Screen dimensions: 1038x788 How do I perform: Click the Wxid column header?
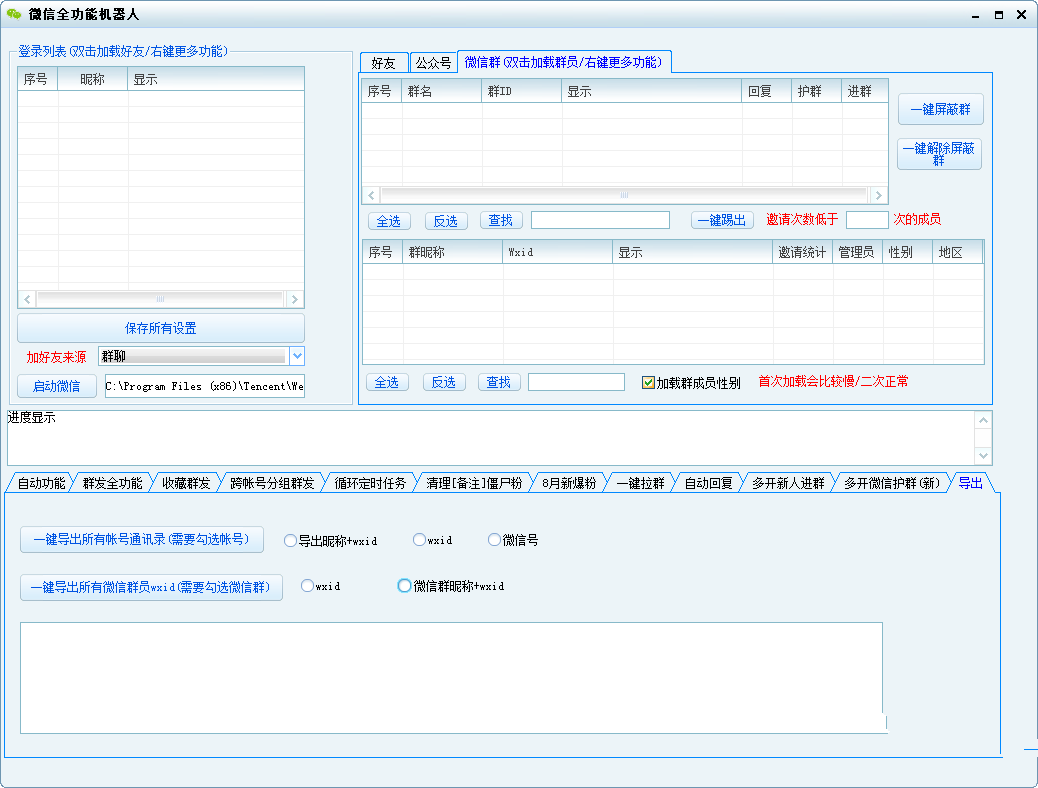click(557, 252)
